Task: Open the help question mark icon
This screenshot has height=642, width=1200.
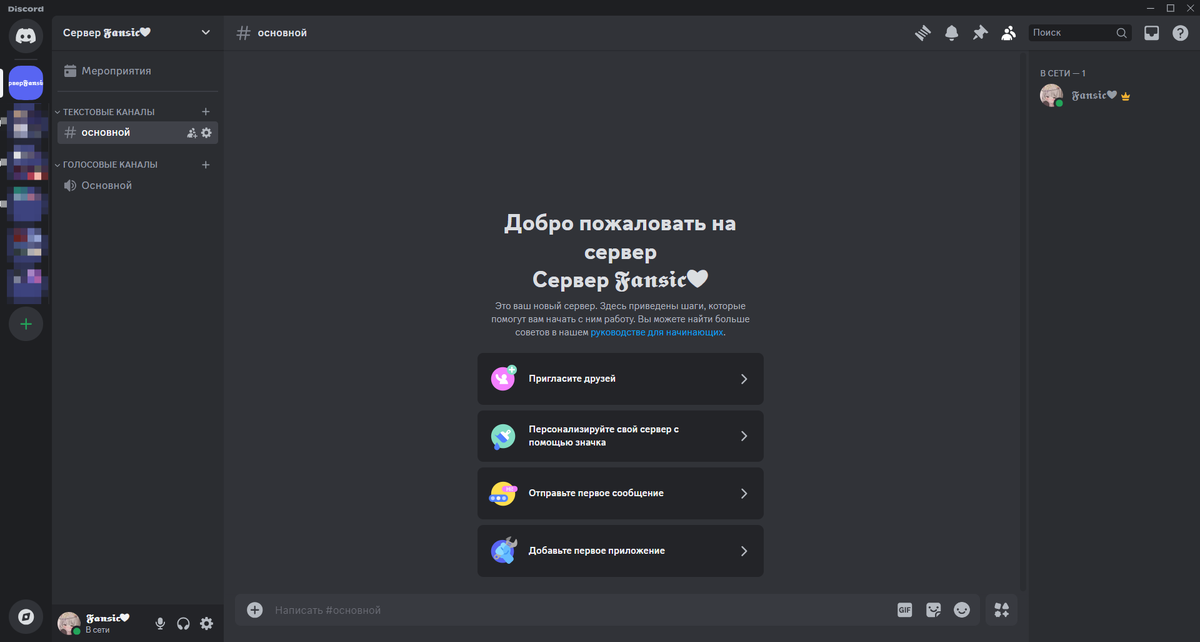Action: (1180, 33)
